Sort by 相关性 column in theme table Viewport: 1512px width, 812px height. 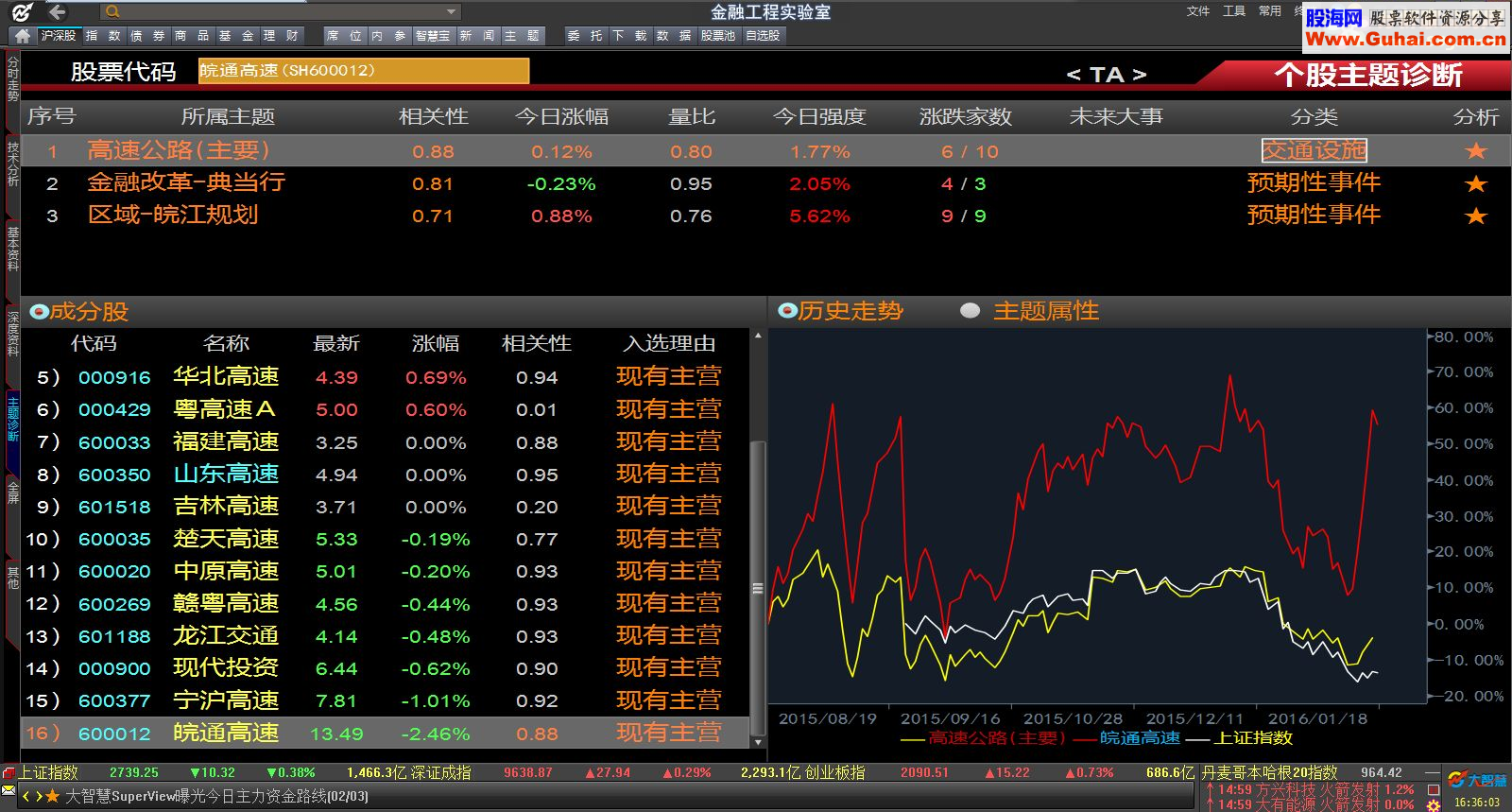(x=434, y=117)
